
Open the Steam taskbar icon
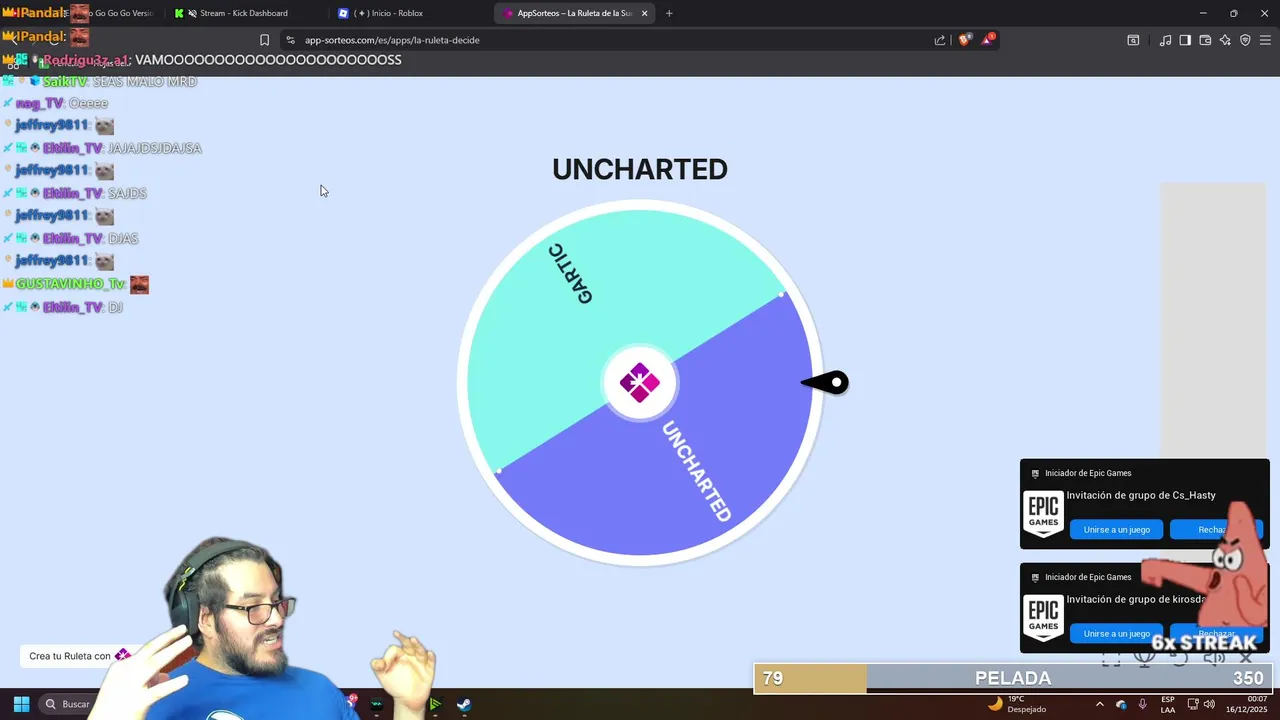point(465,704)
